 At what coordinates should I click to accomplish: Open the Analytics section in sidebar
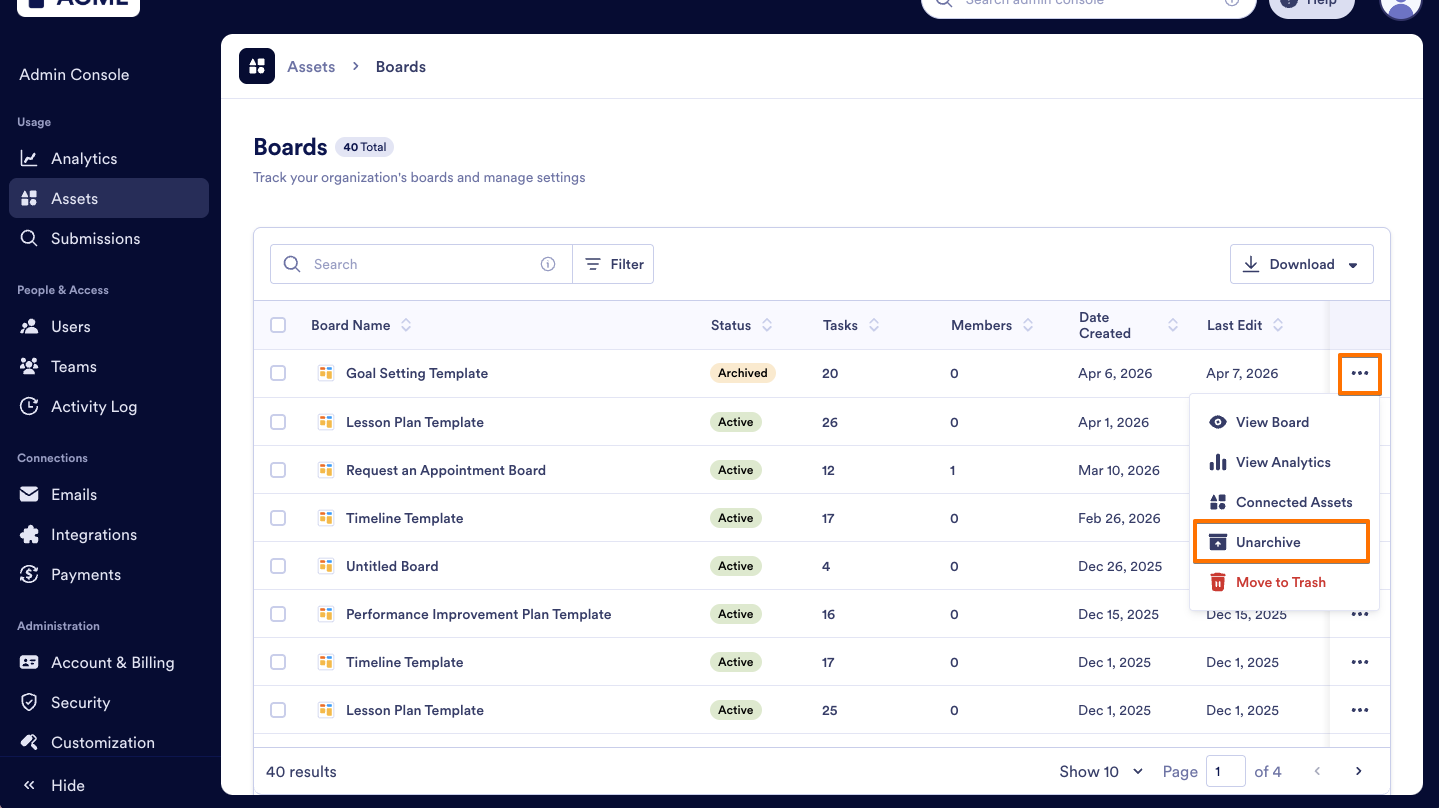point(84,158)
